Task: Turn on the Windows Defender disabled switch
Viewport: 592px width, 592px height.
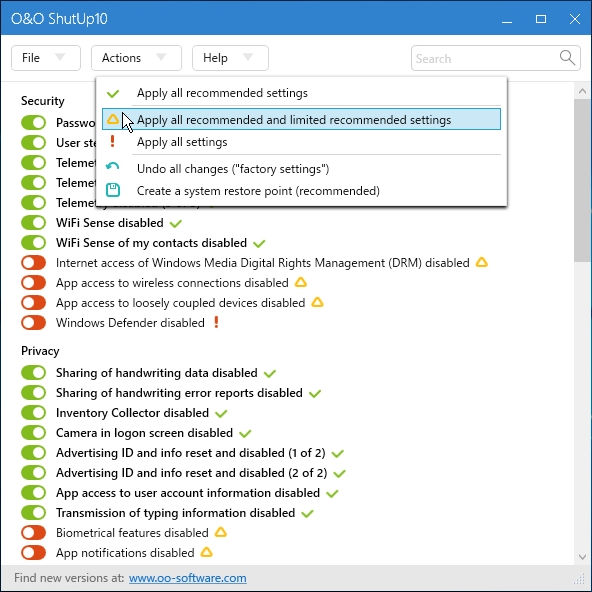Action: (34, 323)
